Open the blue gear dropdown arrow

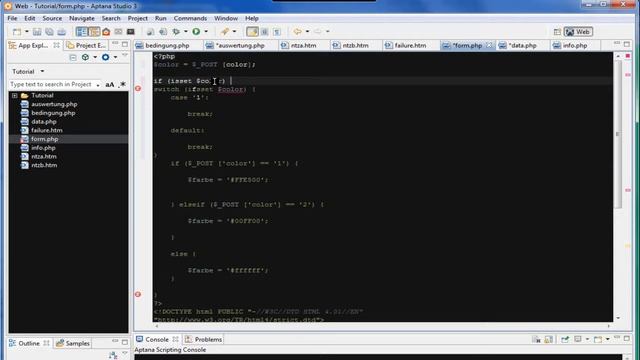[x=115, y=58]
